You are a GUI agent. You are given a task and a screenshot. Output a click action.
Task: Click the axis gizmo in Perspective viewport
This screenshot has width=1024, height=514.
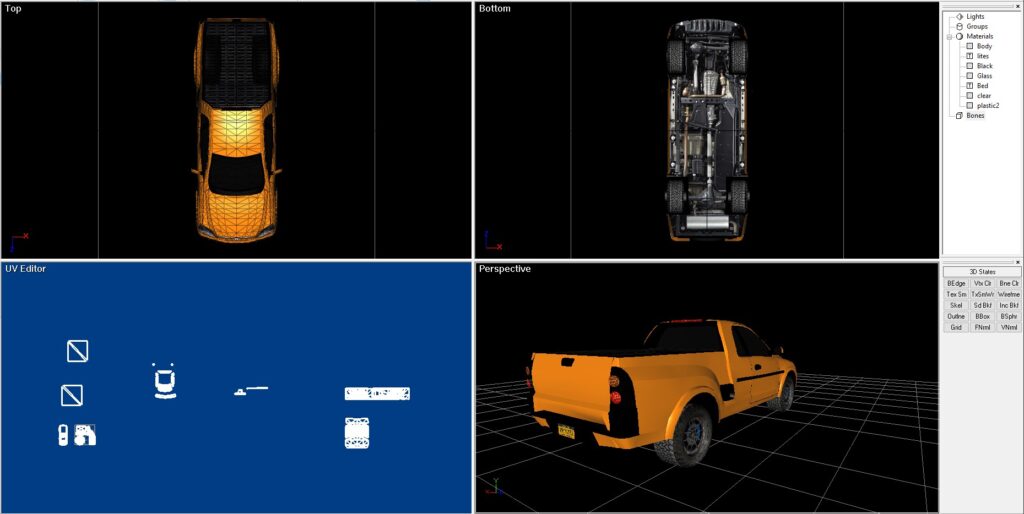(492, 487)
